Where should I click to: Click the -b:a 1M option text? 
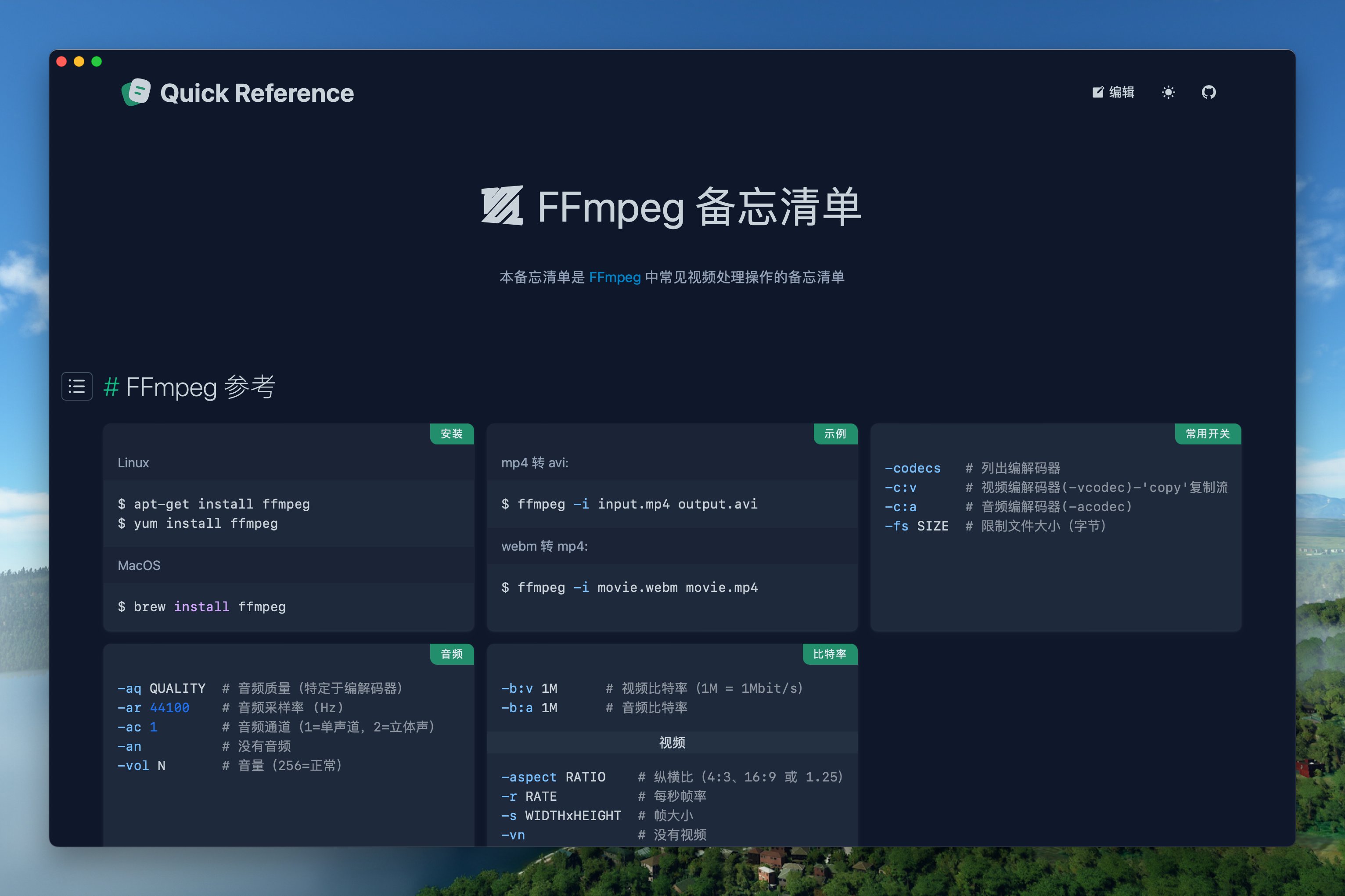pyautogui.click(x=529, y=708)
